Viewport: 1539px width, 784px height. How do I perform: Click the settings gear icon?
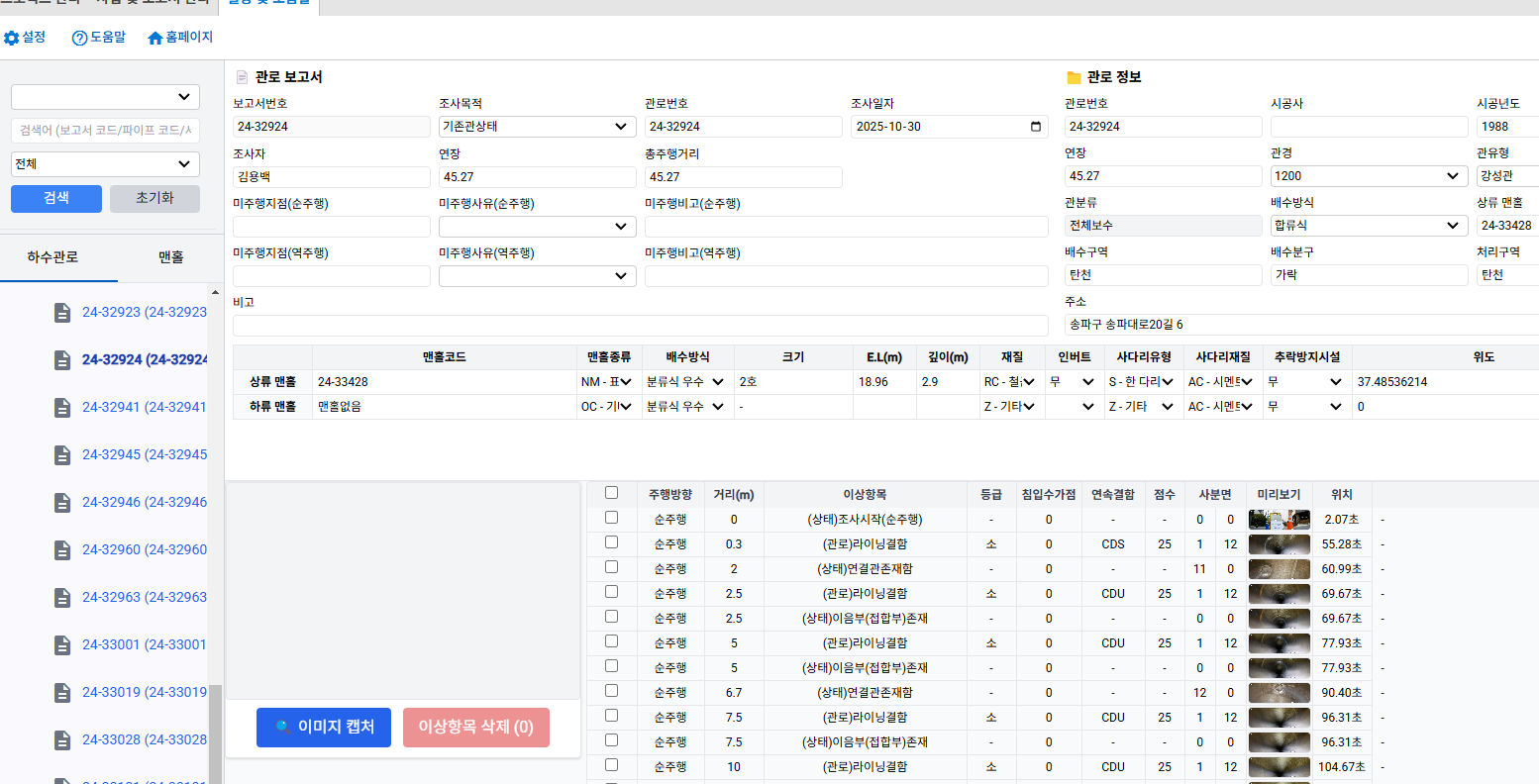click(12, 38)
